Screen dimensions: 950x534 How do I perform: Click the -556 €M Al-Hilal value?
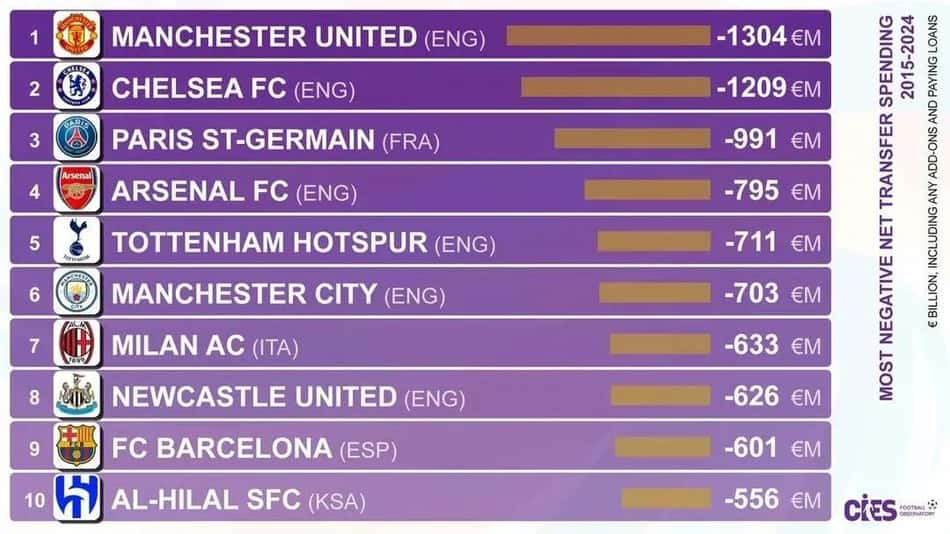click(772, 499)
